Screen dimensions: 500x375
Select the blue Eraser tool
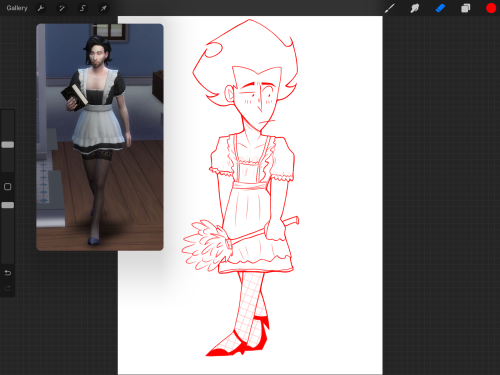(440, 8)
